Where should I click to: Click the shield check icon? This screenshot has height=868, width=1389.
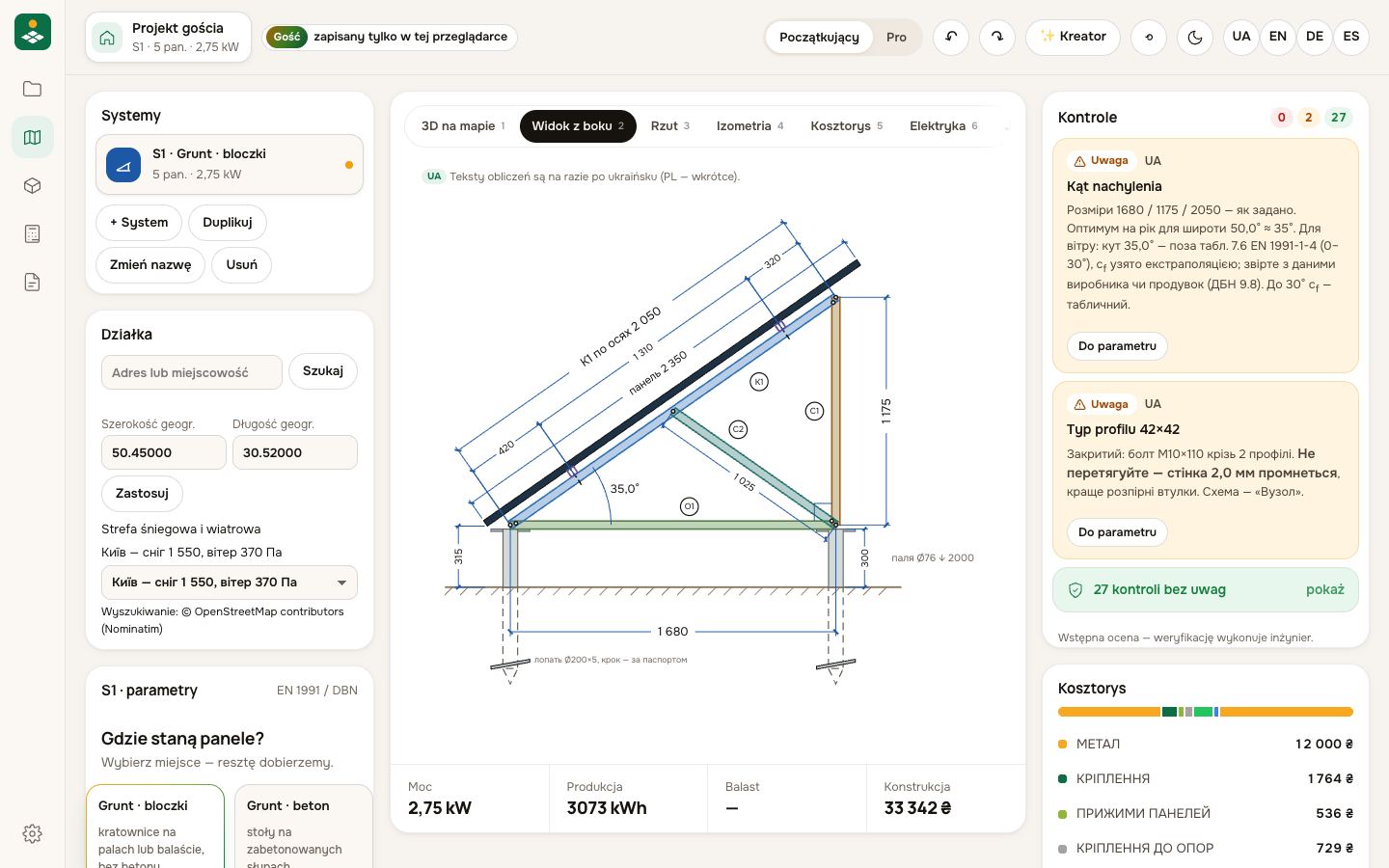pos(1076,589)
